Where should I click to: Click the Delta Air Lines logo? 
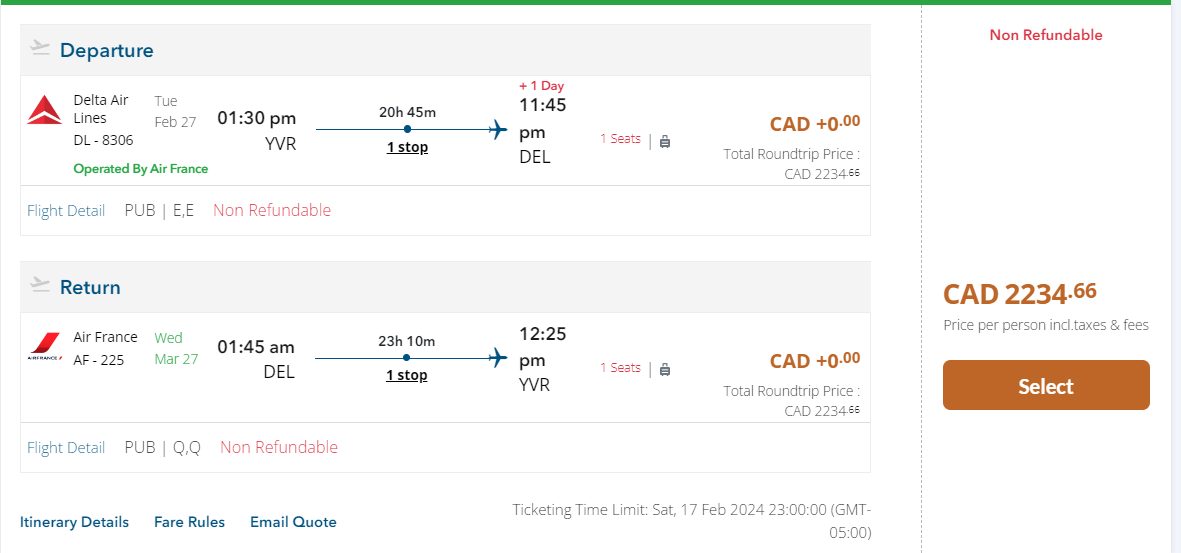click(x=44, y=110)
